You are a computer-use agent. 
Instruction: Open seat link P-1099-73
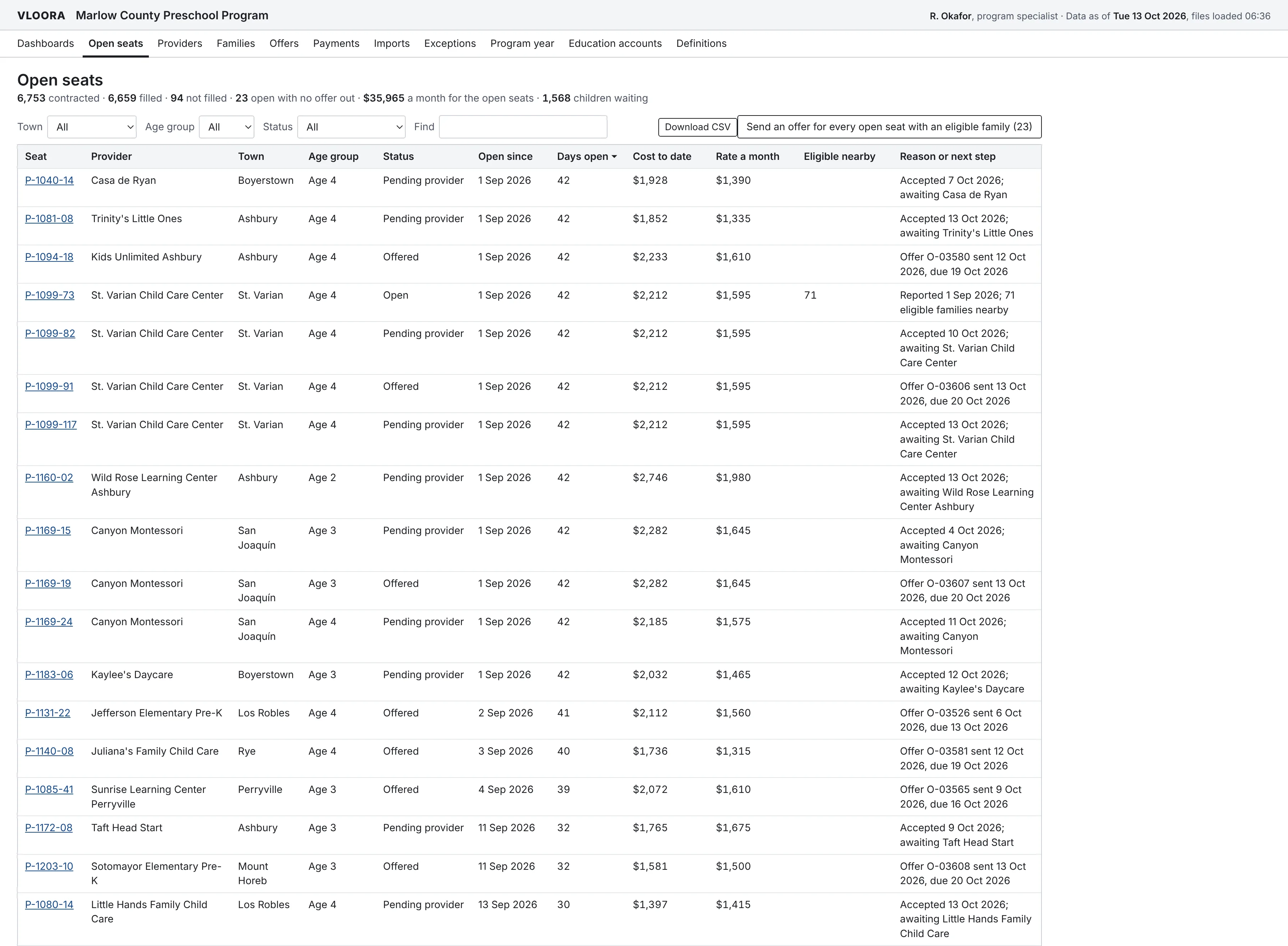pyautogui.click(x=50, y=295)
